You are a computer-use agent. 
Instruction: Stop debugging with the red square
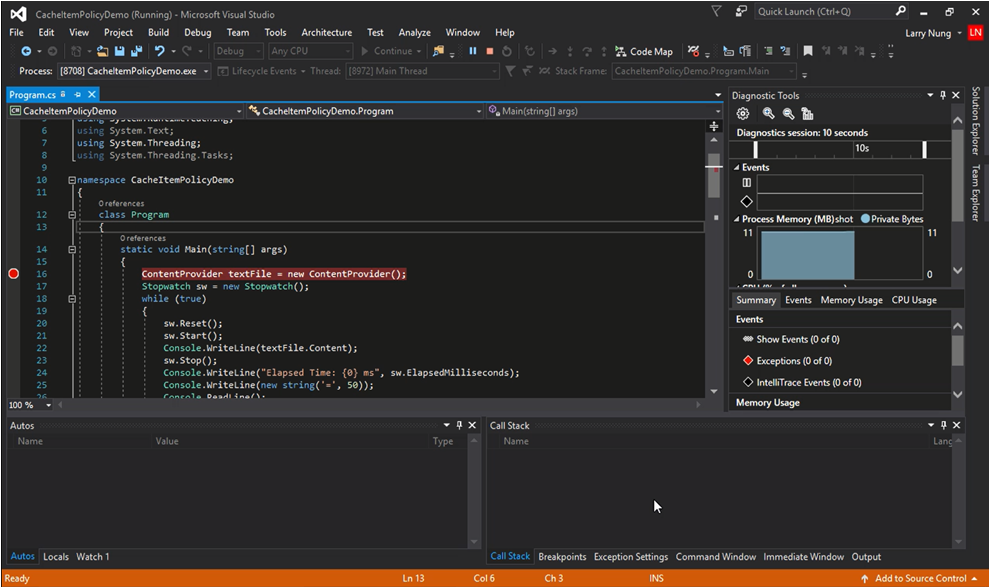[490, 51]
